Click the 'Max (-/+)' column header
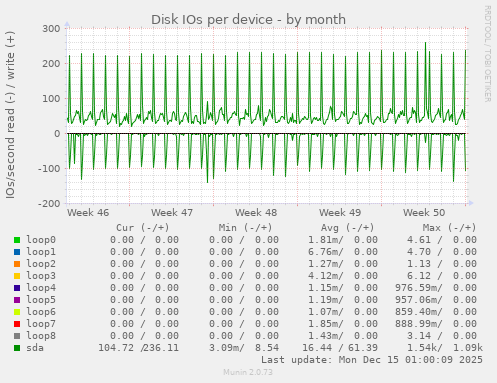 click(x=450, y=228)
